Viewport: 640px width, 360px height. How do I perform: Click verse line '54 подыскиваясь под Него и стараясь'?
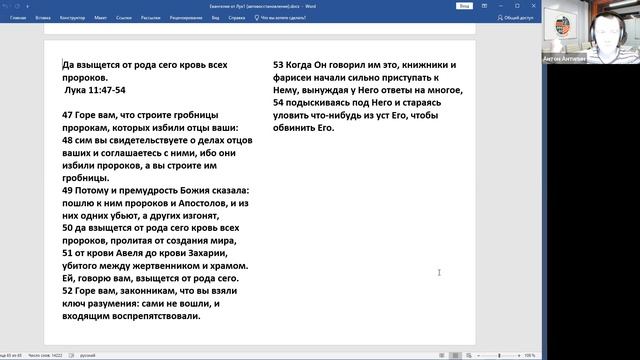(x=357, y=102)
